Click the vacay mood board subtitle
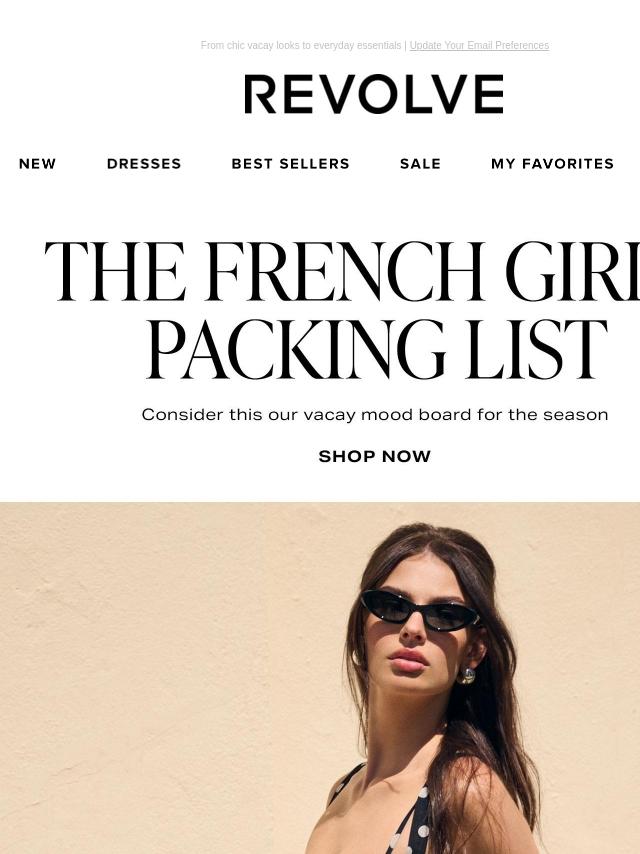The height and width of the screenshot is (854, 640). pyautogui.click(x=375, y=414)
